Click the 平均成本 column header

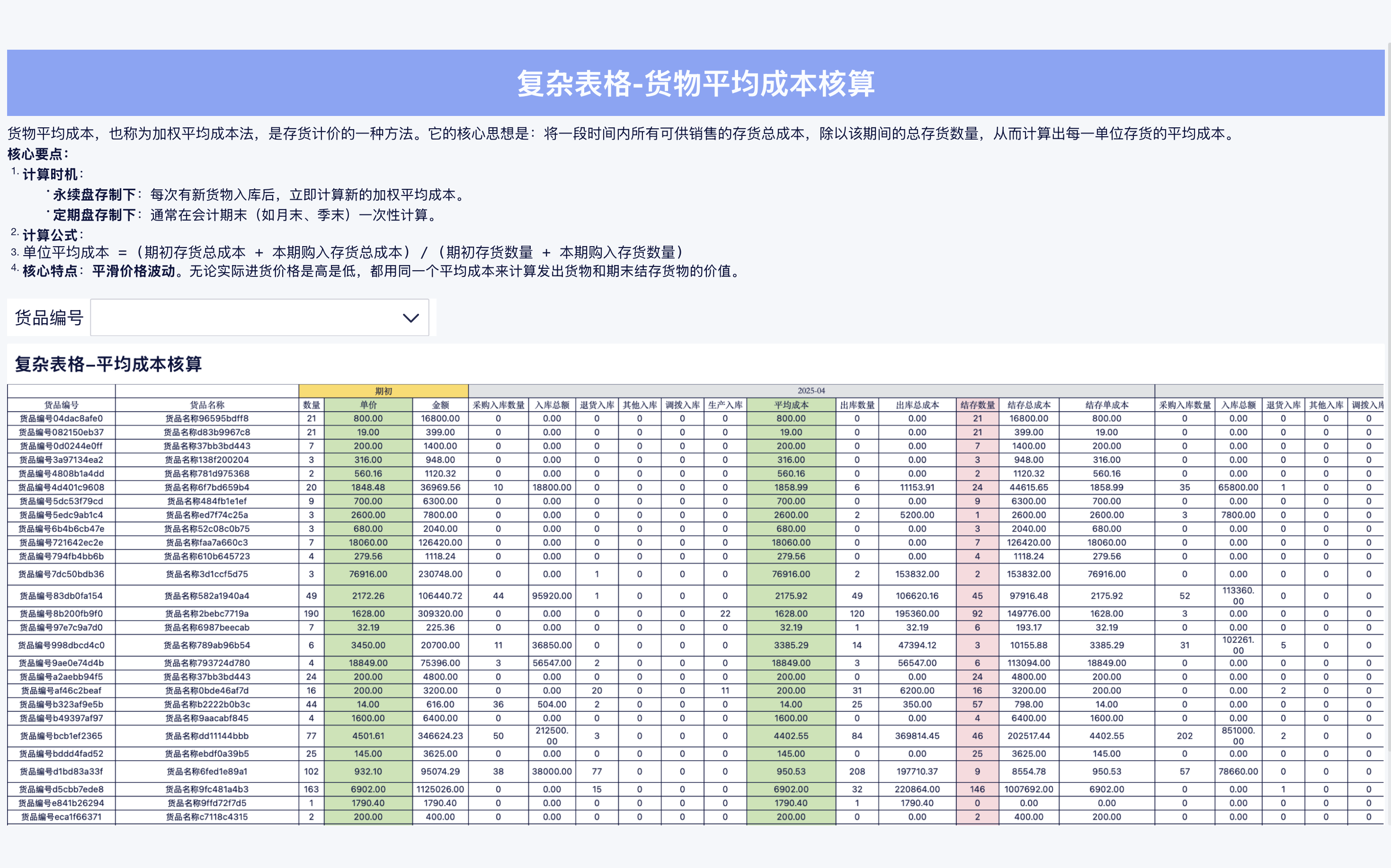point(791,404)
